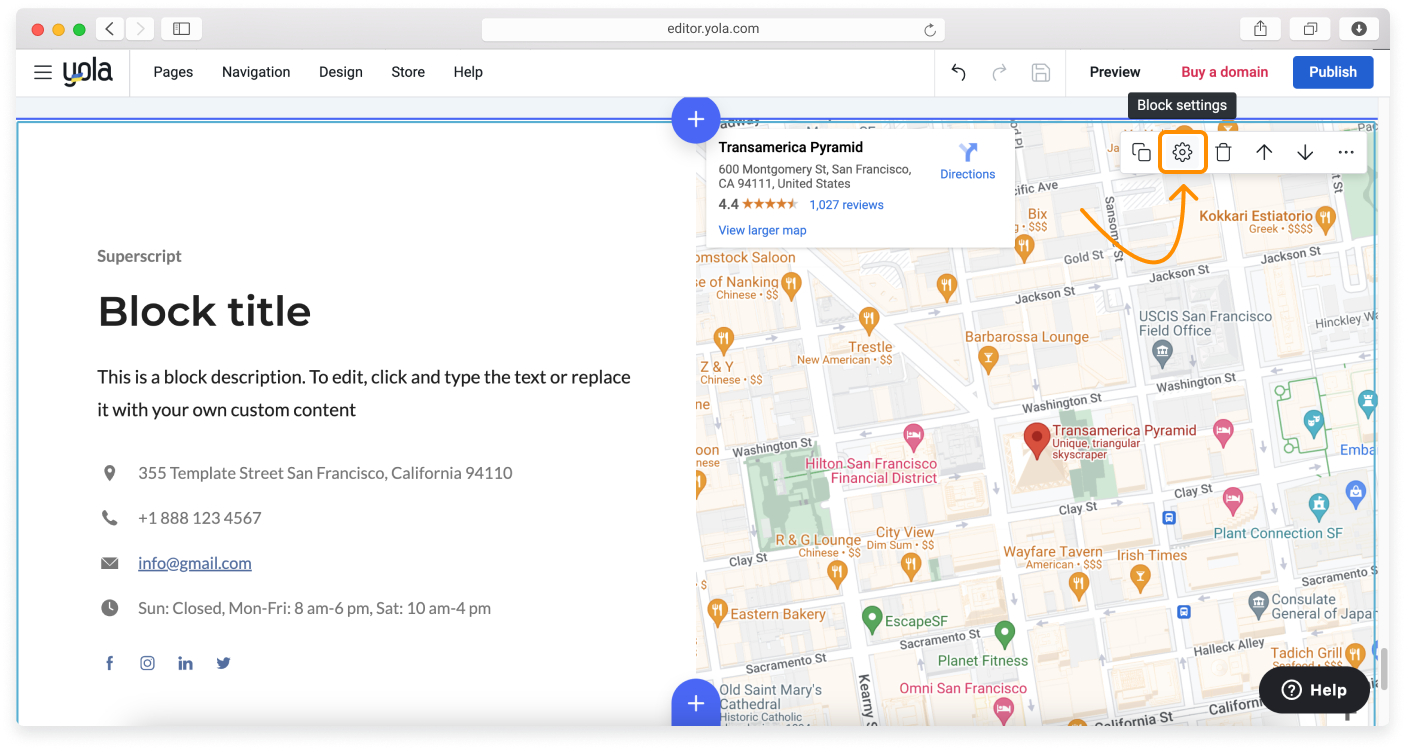The image size is (1406, 750).
Task: Click the Instagram social icon
Action: click(148, 663)
